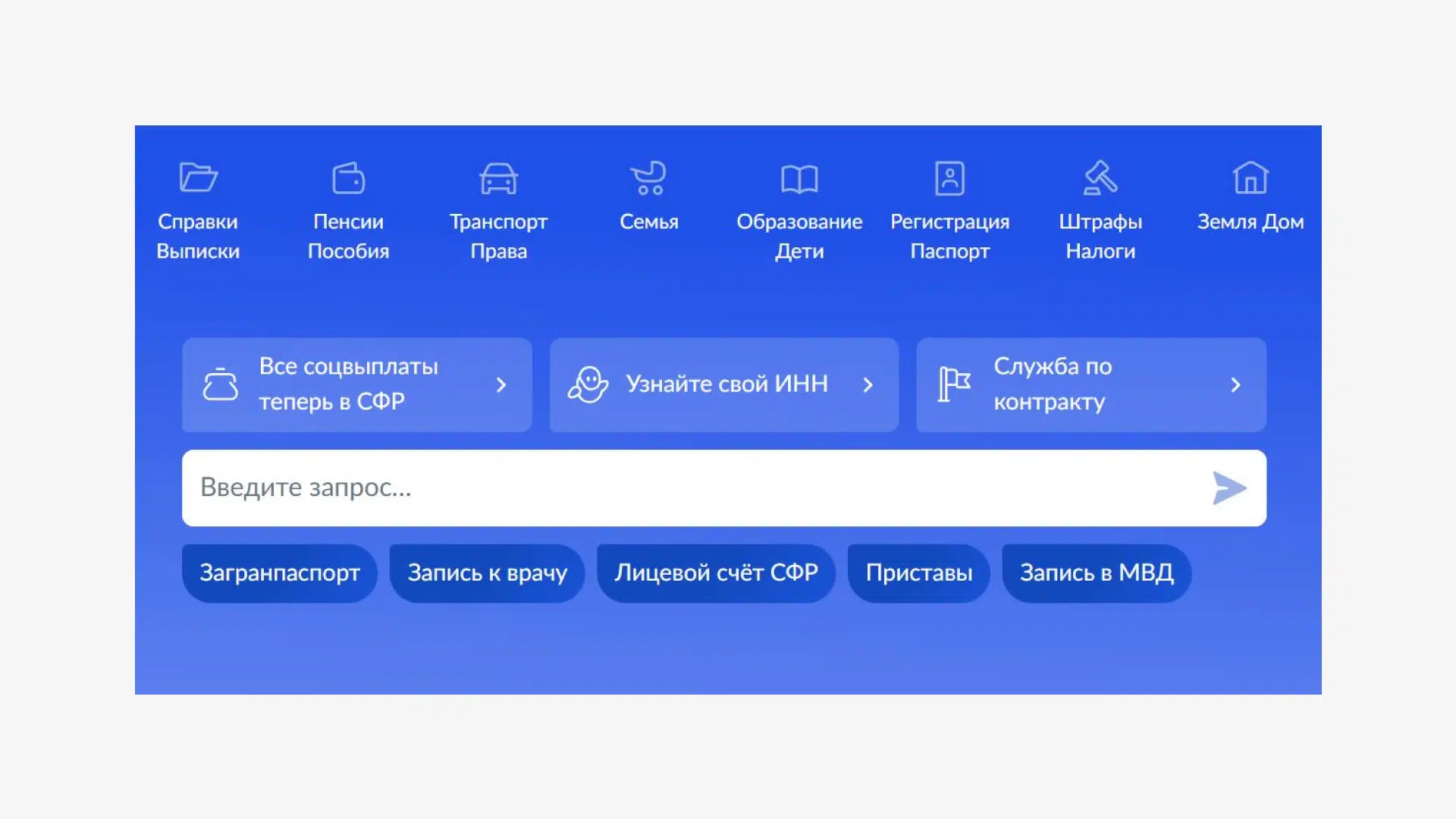The height and width of the screenshot is (819, 1456).
Task: Select the Регистрация Паспорт ID icon
Action: click(x=949, y=178)
